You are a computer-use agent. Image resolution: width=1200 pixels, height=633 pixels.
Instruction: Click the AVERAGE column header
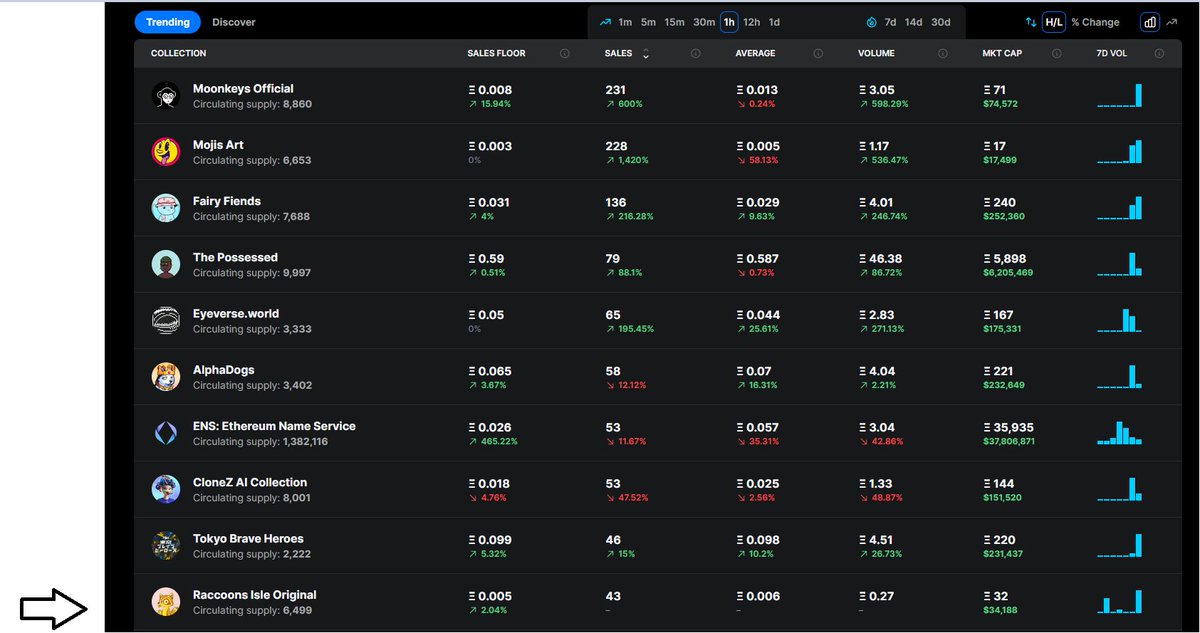pyautogui.click(x=755, y=54)
